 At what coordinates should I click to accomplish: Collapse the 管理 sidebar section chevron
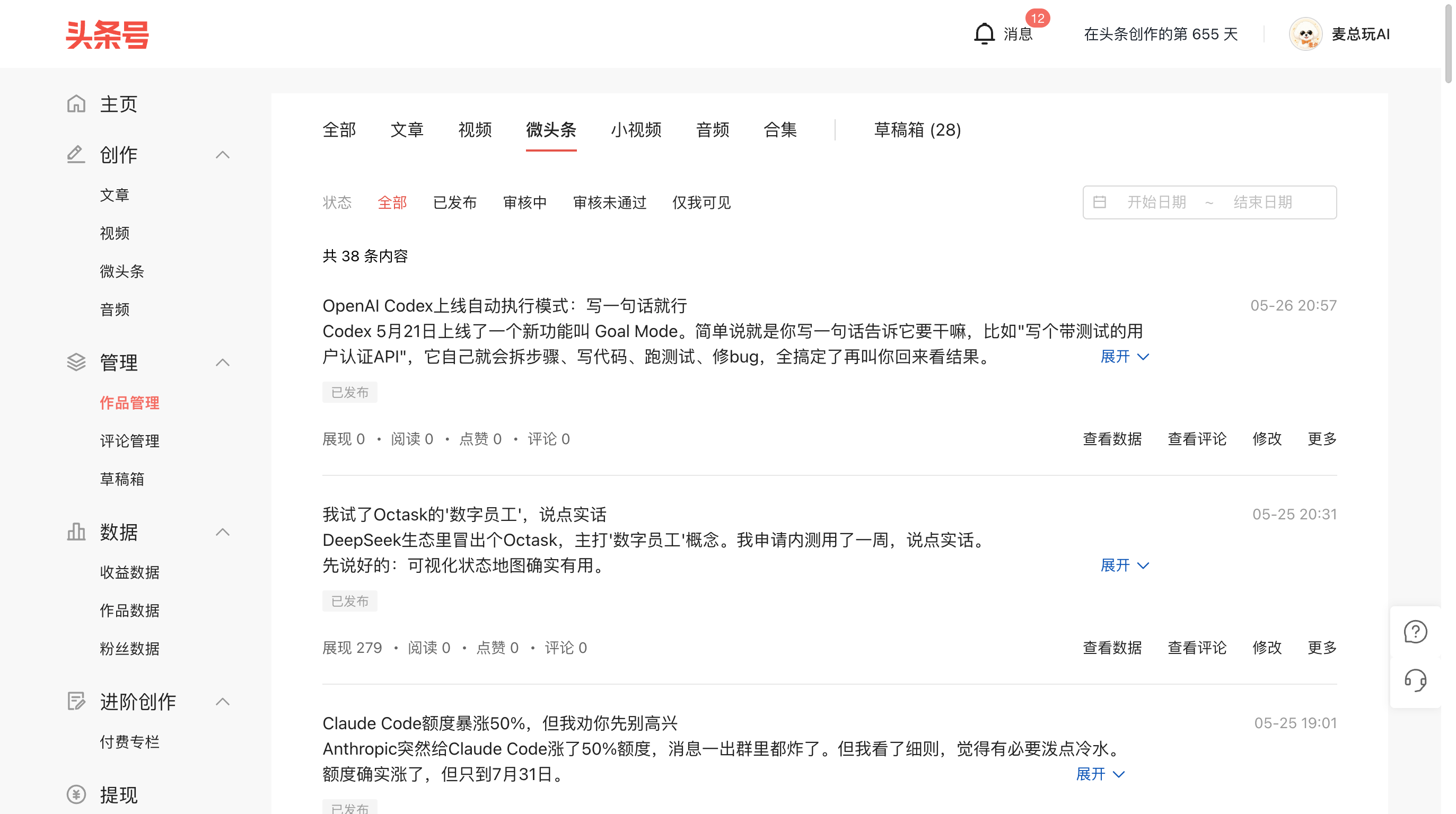[223, 362]
